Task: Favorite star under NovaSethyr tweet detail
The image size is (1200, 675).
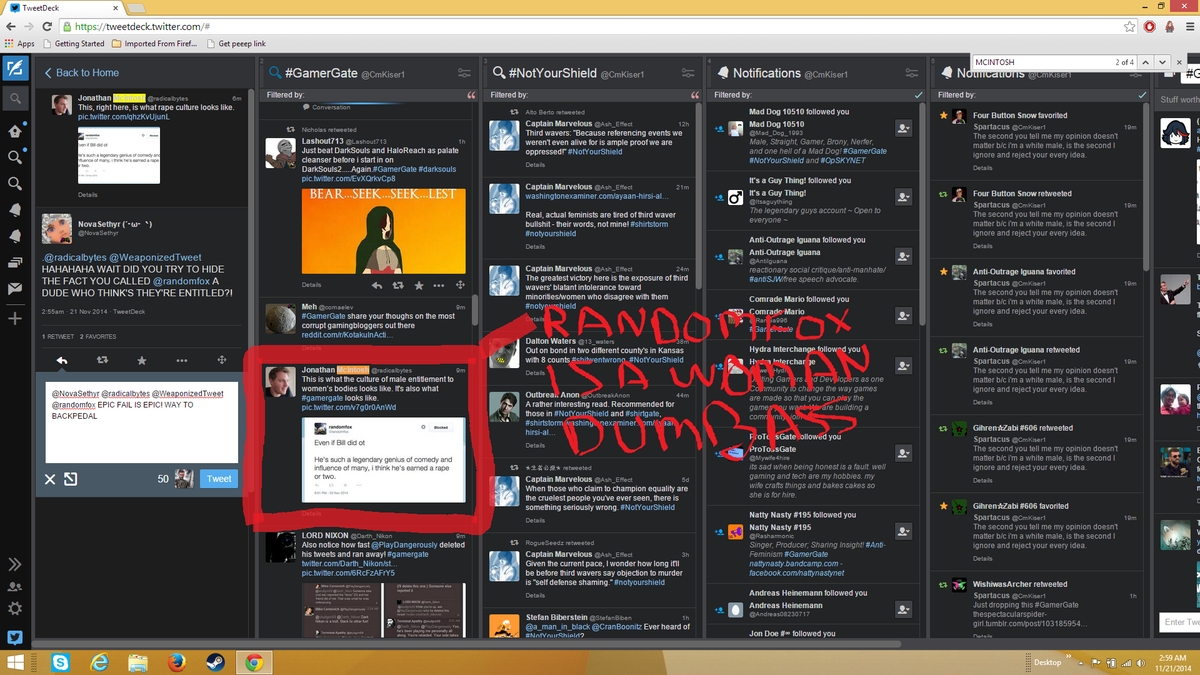Action: tap(142, 360)
